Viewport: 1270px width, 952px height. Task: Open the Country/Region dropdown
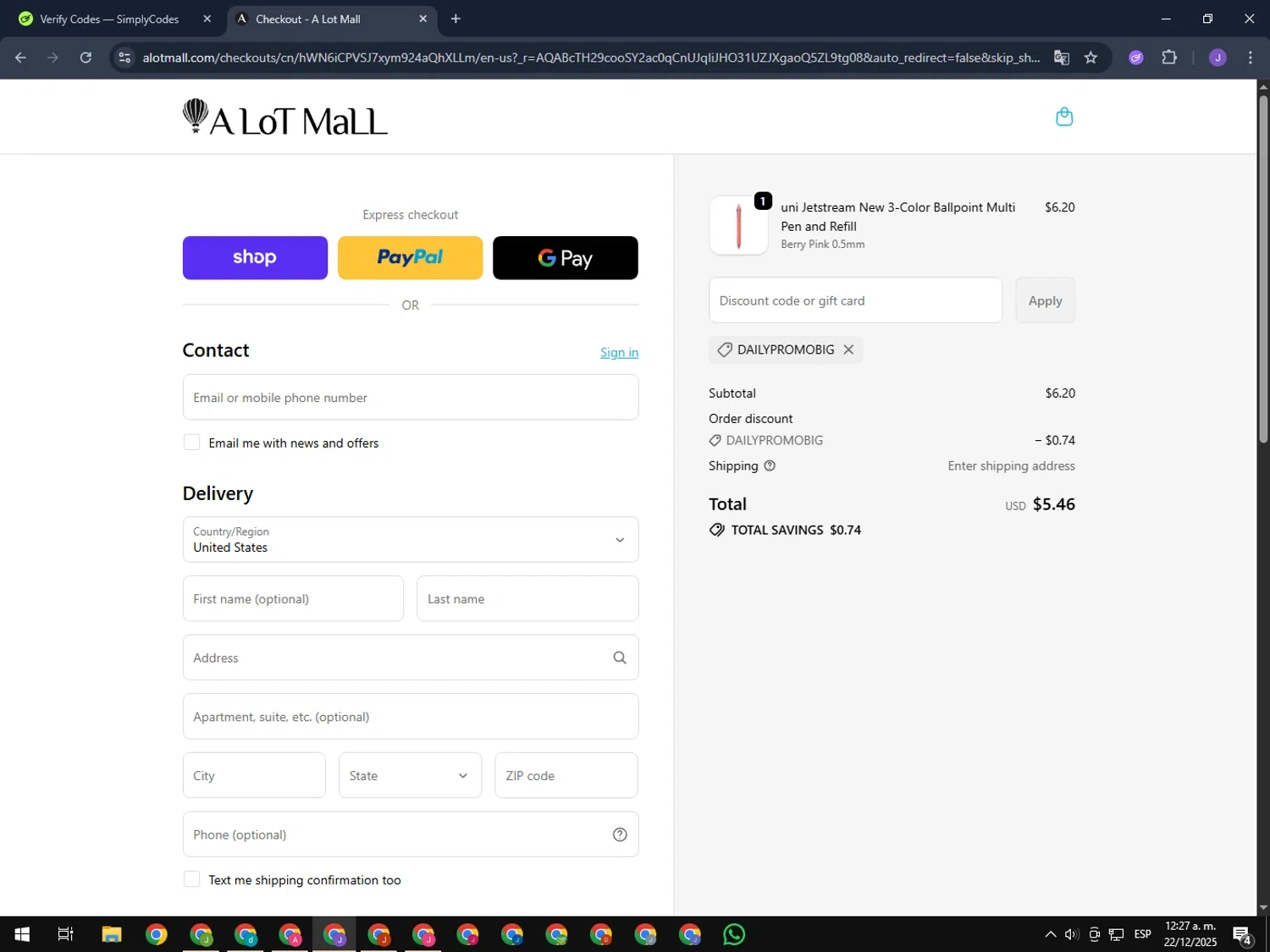coord(411,540)
